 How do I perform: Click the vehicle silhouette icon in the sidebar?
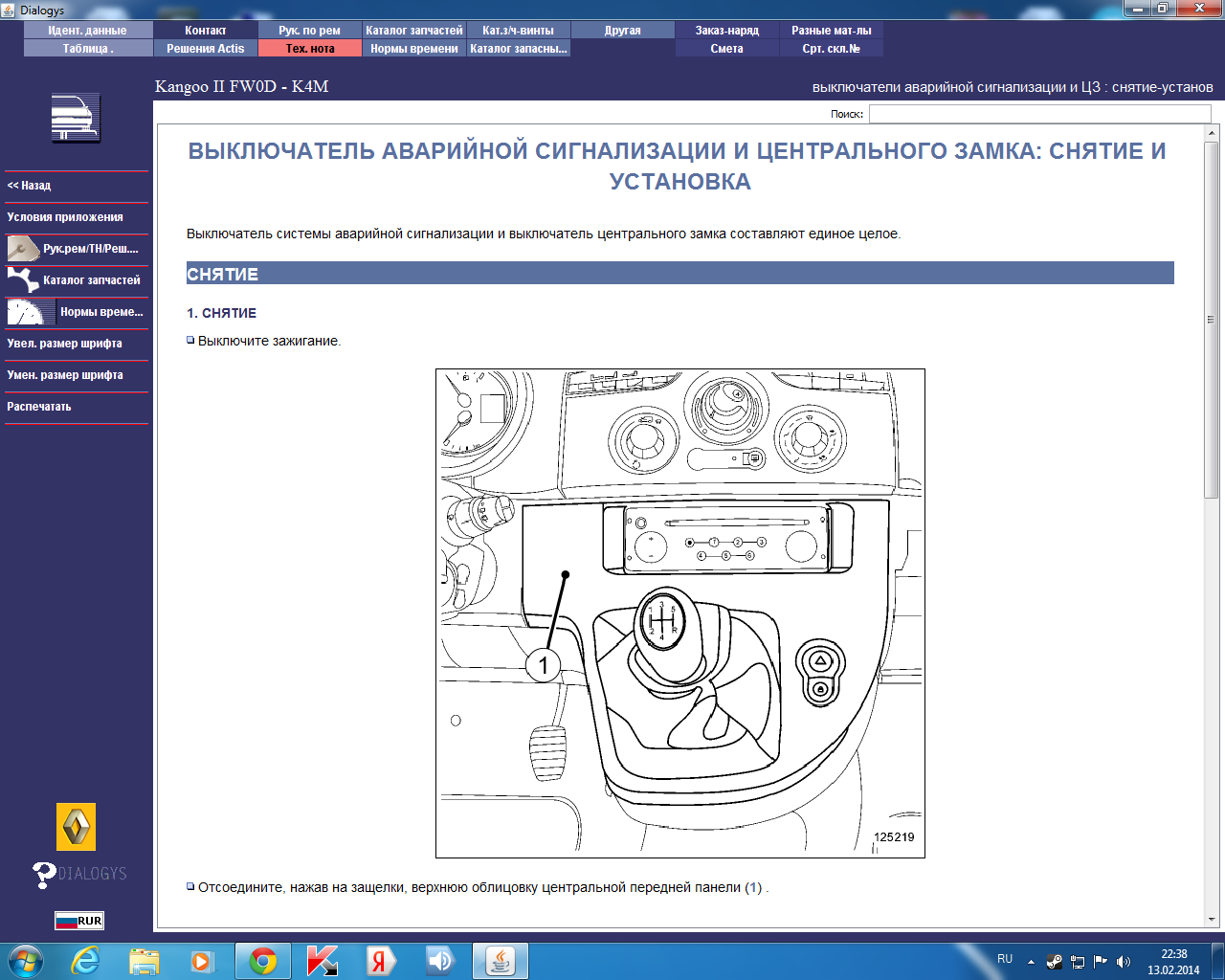(76, 119)
